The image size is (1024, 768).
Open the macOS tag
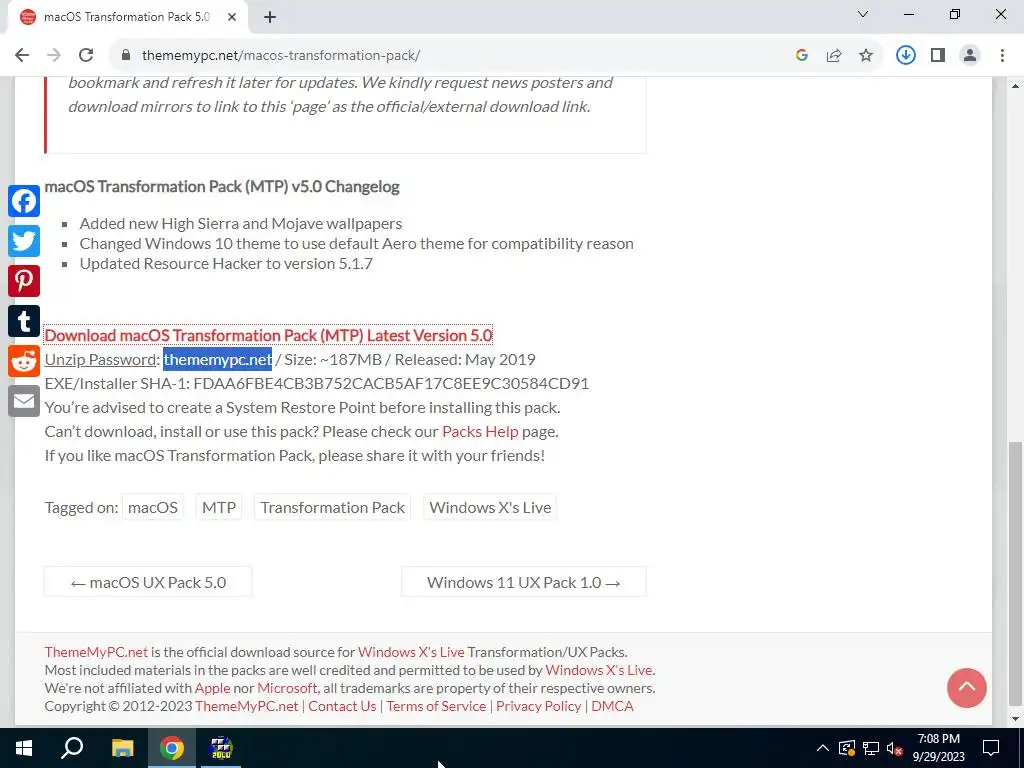[153, 507]
